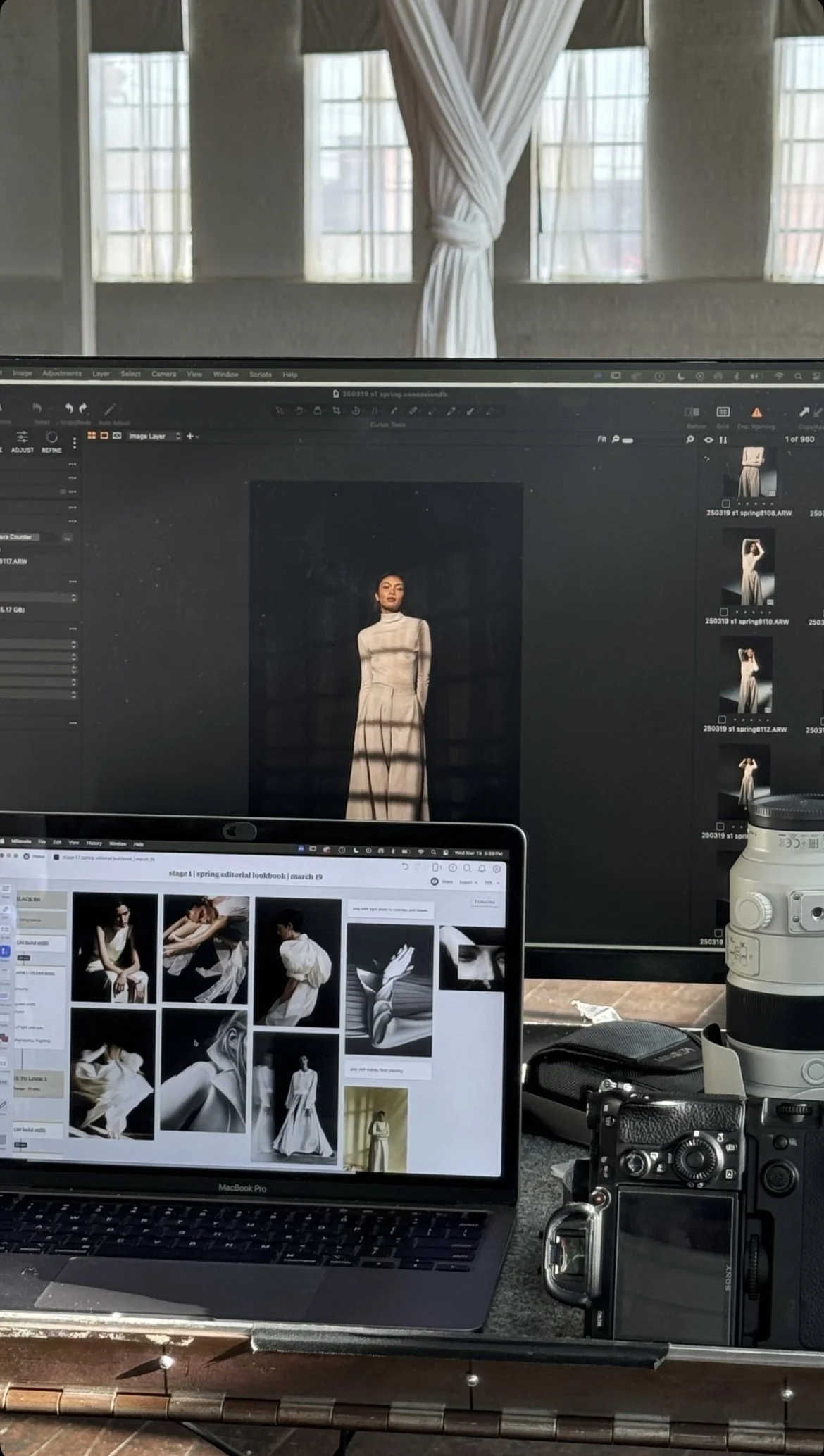Add a new layer with plus button

pos(190,437)
